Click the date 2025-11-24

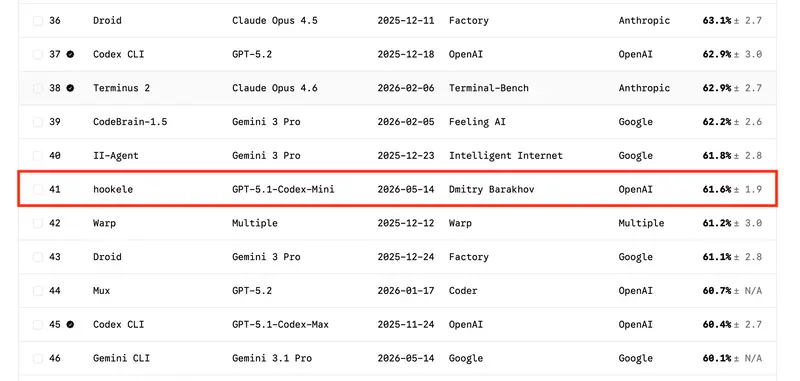pos(406,324)
